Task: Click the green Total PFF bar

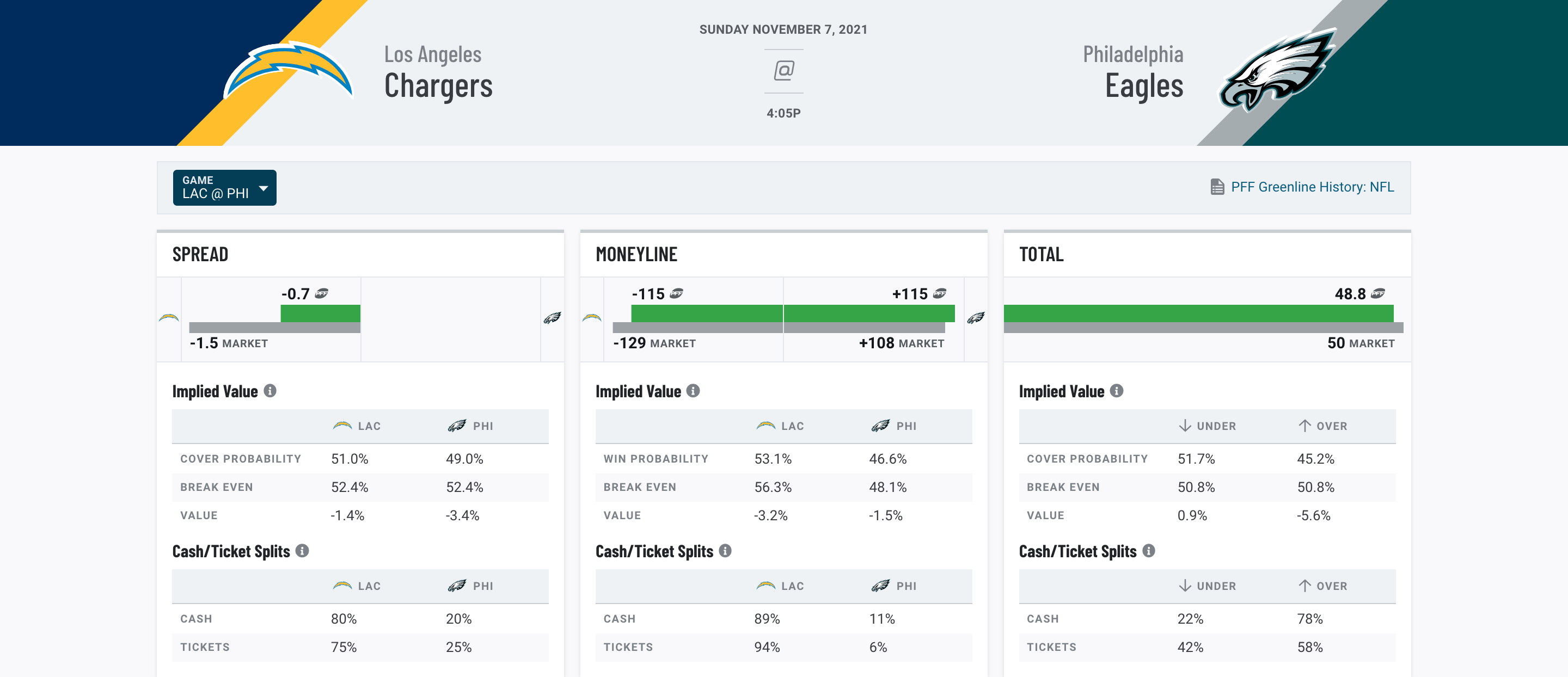Action: (x=1198, y=313)
